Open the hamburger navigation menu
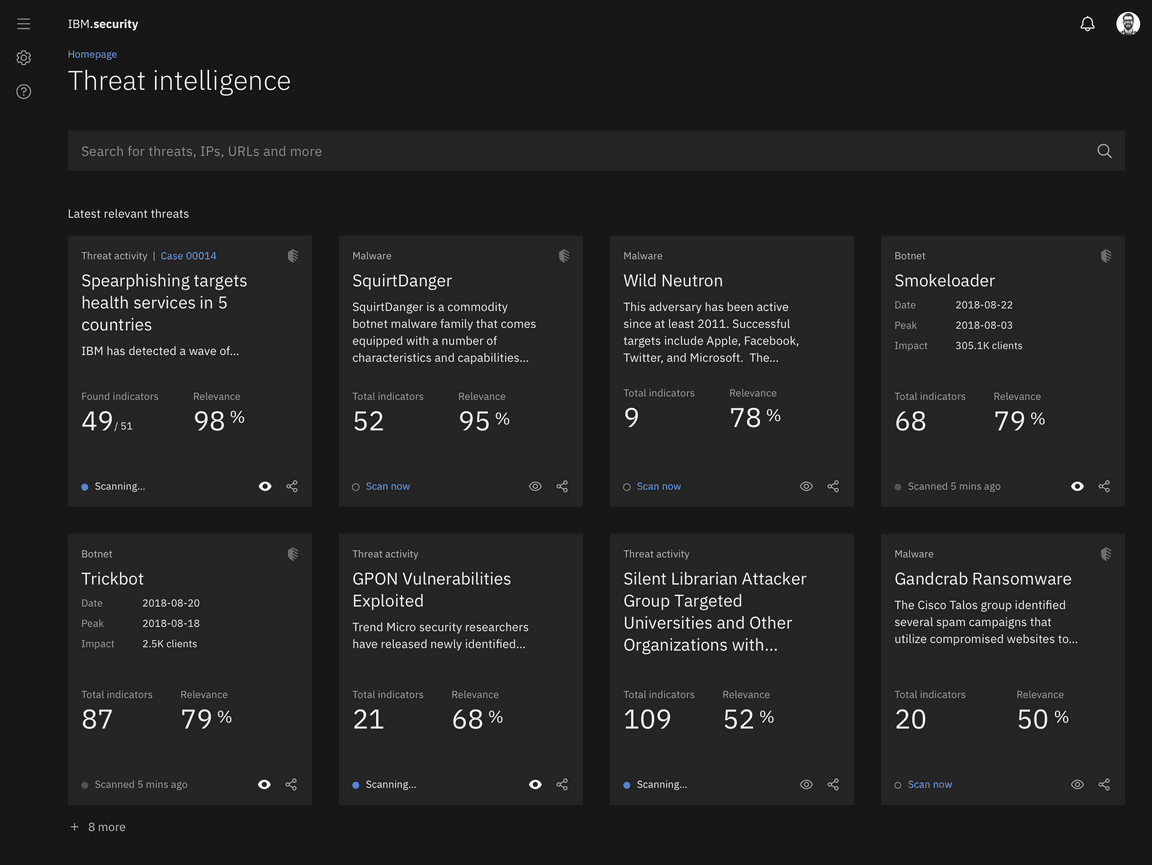Screen dimensions: 1152x865 click(24, 24)
